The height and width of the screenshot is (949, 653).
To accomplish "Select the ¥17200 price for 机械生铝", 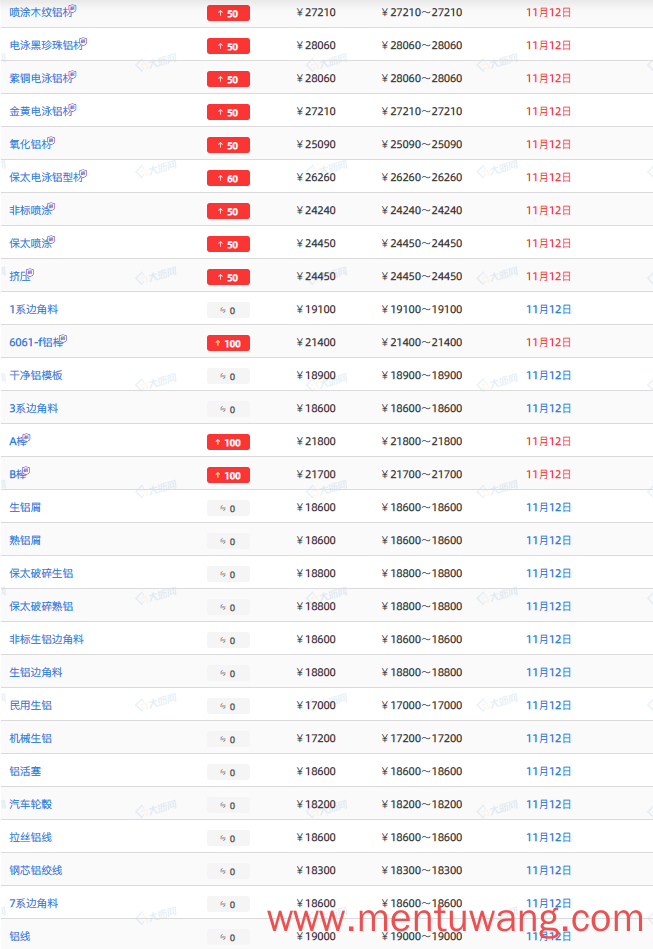I will 316,738.
